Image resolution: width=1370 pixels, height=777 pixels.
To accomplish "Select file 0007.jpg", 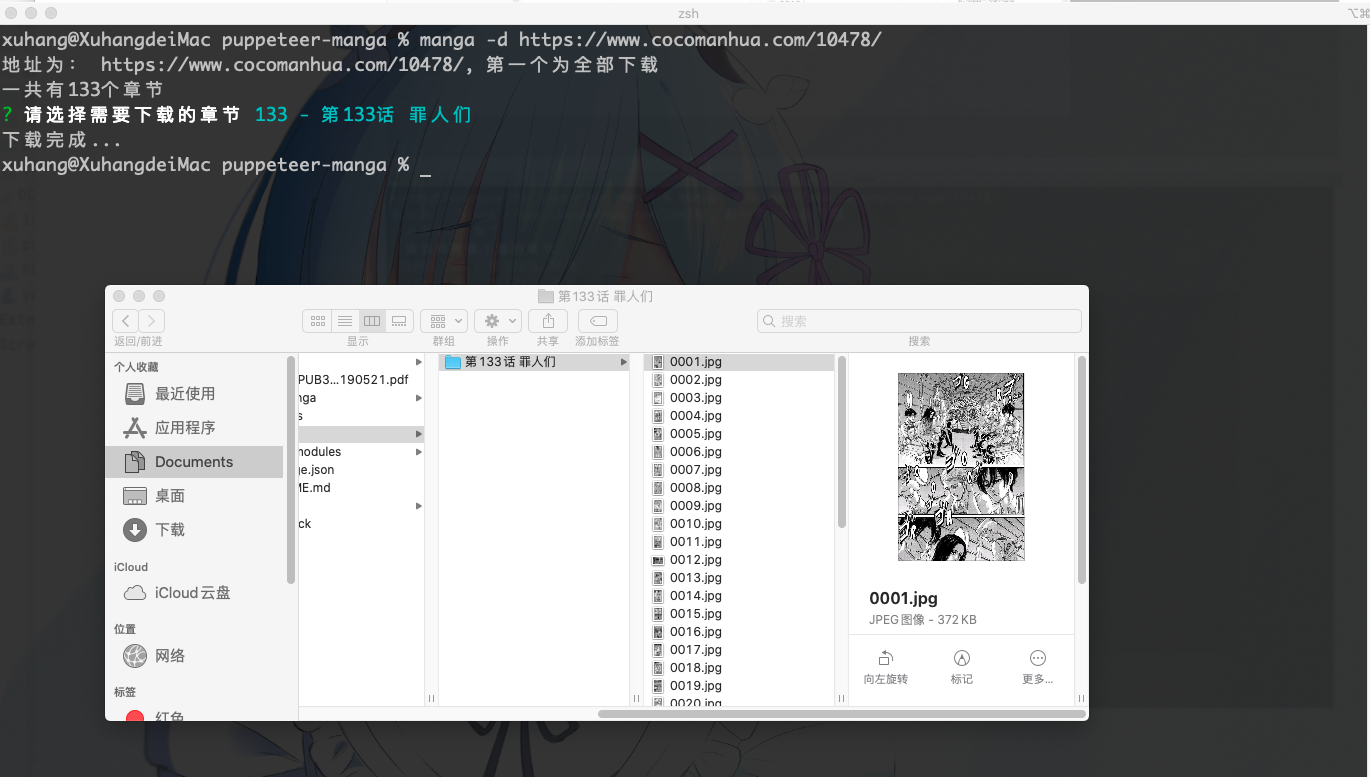I will click(738, 470).
